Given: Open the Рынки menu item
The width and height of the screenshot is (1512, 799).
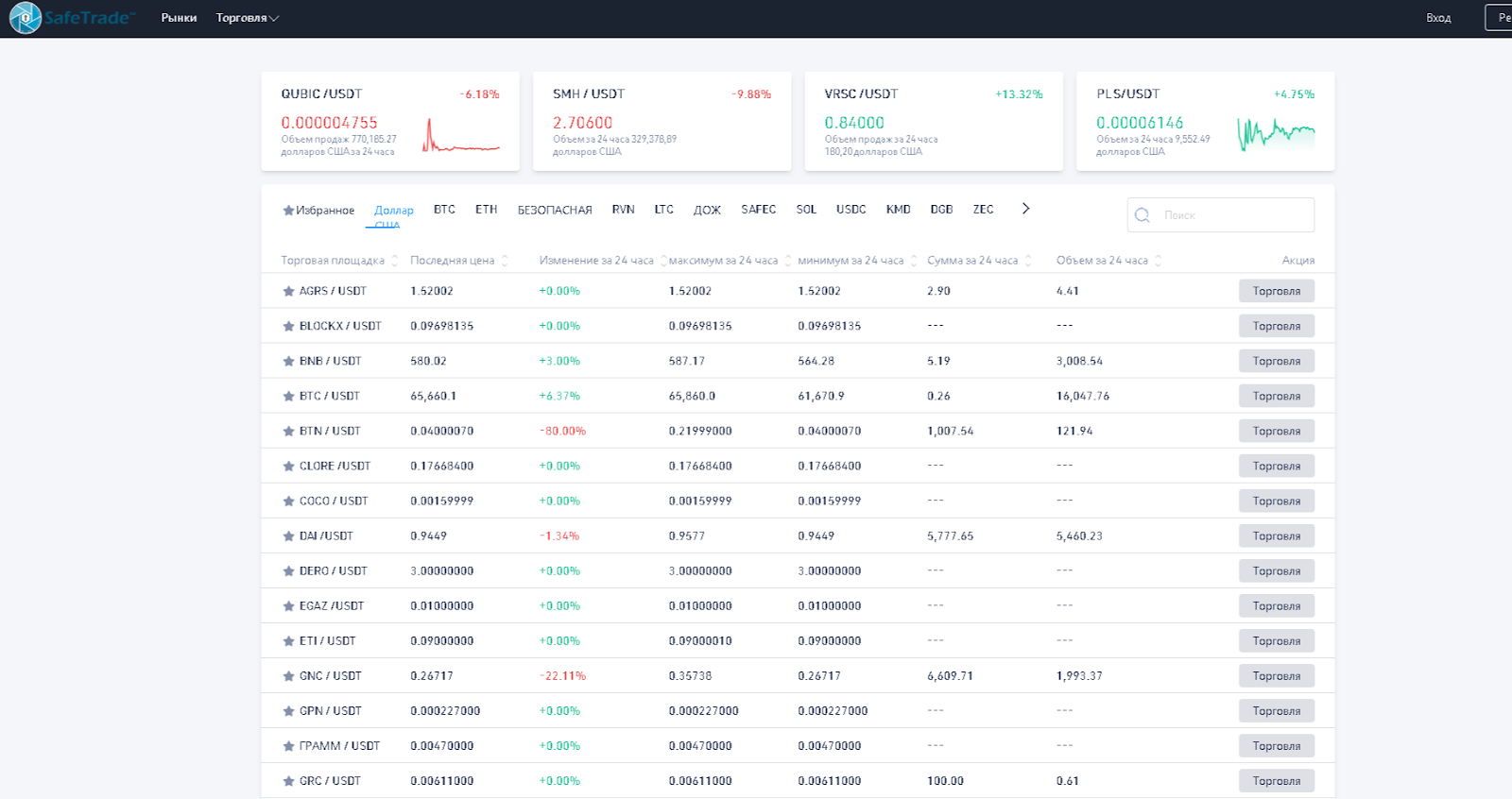Looking at the screenshot, I should [x=179, y=18].
